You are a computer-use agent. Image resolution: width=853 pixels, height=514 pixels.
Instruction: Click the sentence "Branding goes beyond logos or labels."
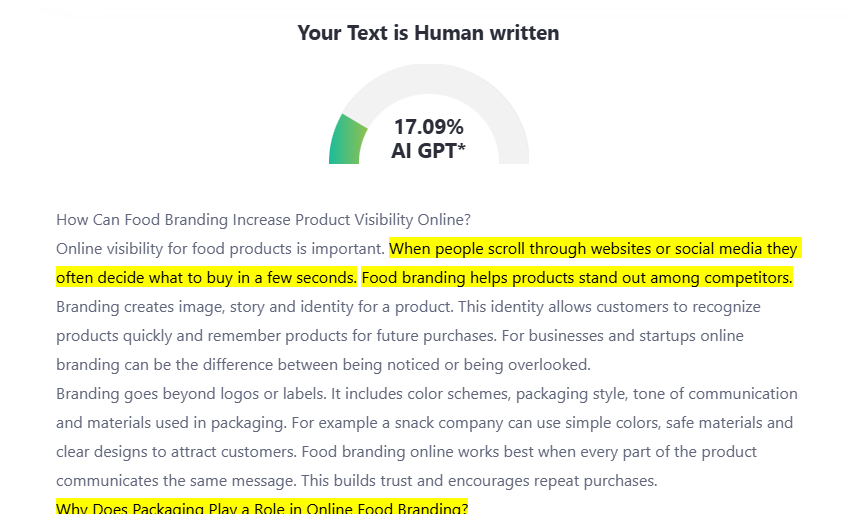[x=188, y=393]
